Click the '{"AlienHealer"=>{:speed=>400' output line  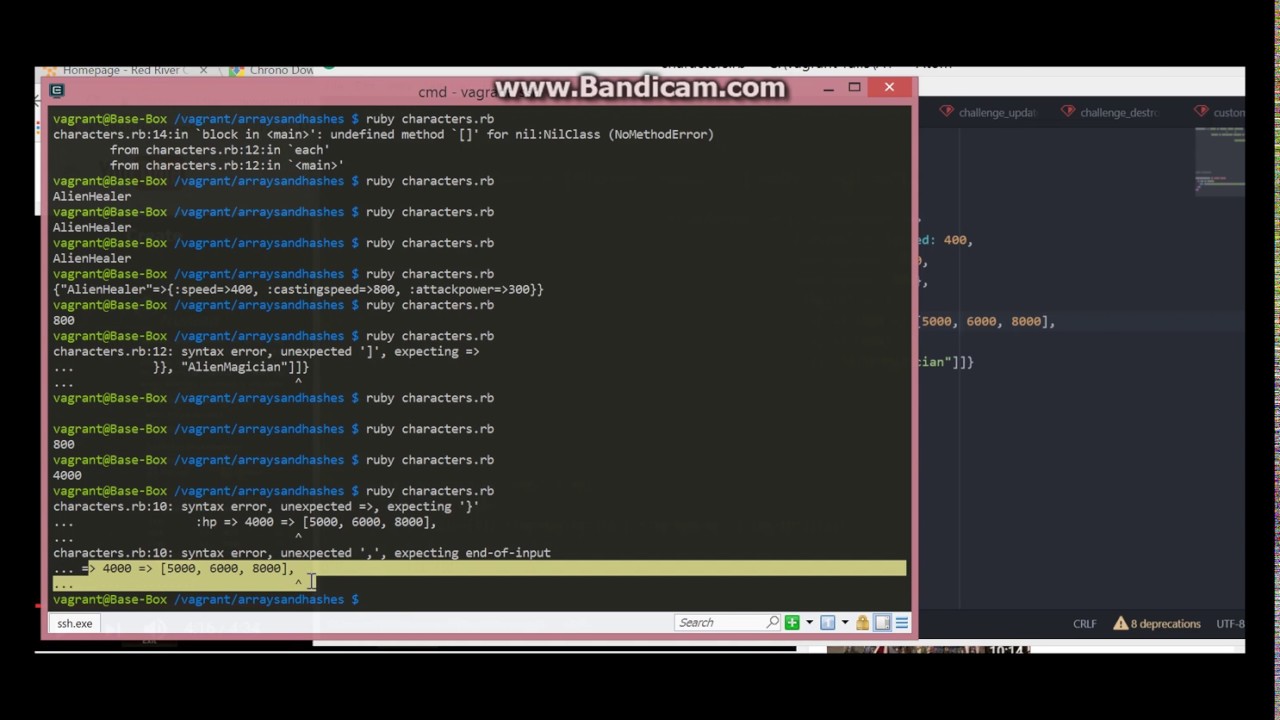(x=298, y=289)
